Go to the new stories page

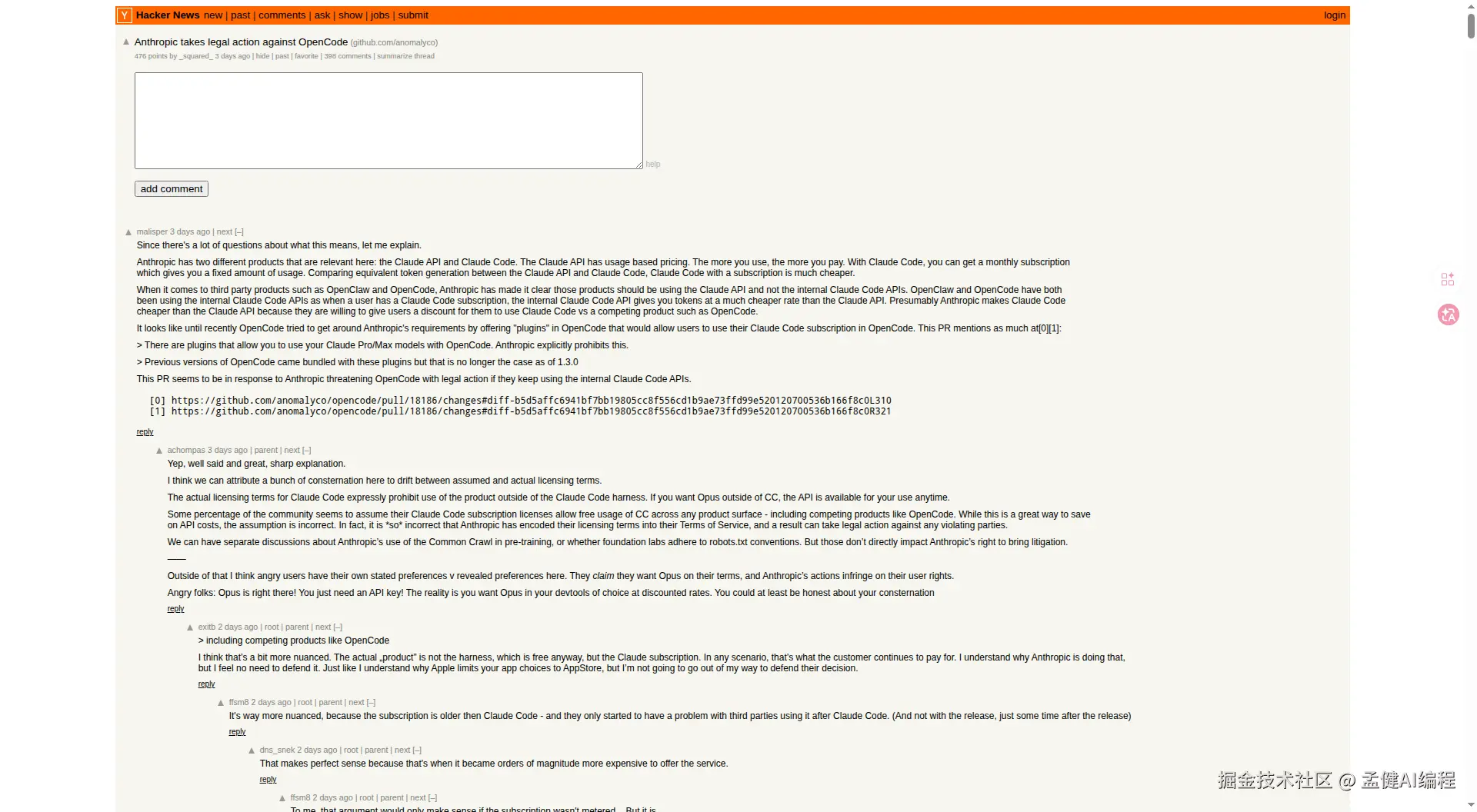(213, 15)
